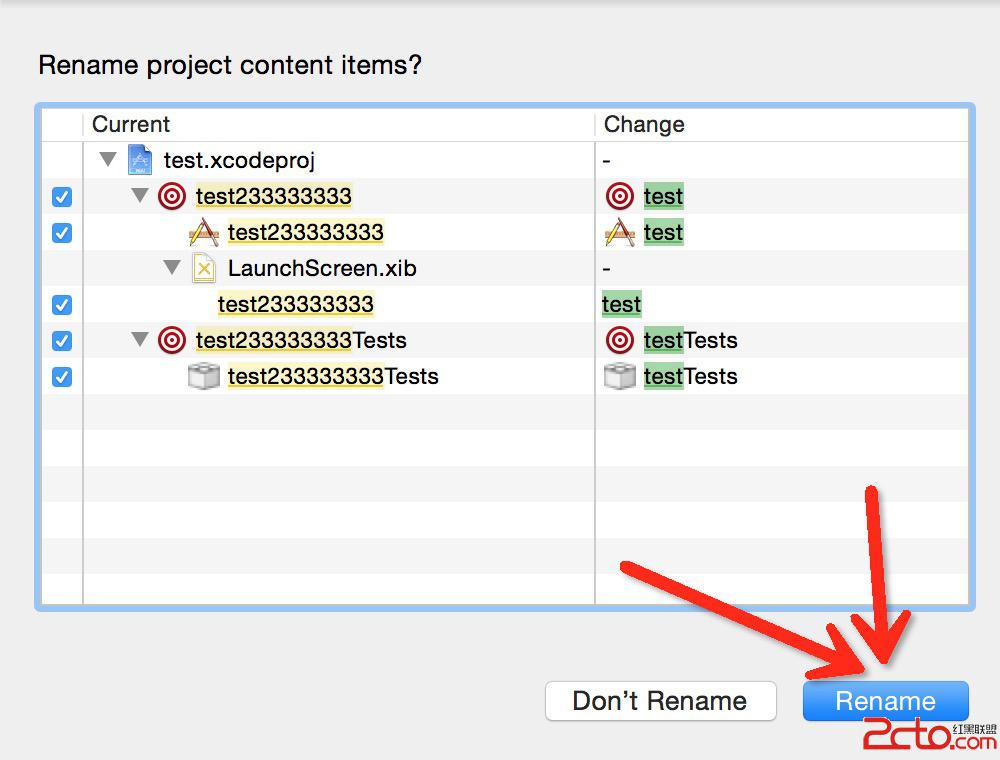This screenshot has height=760, width=1000.
Task: Collapse the LaunchScreen.xib disclosure triangle
Action: pyautogui.click(x=172, y=268)
